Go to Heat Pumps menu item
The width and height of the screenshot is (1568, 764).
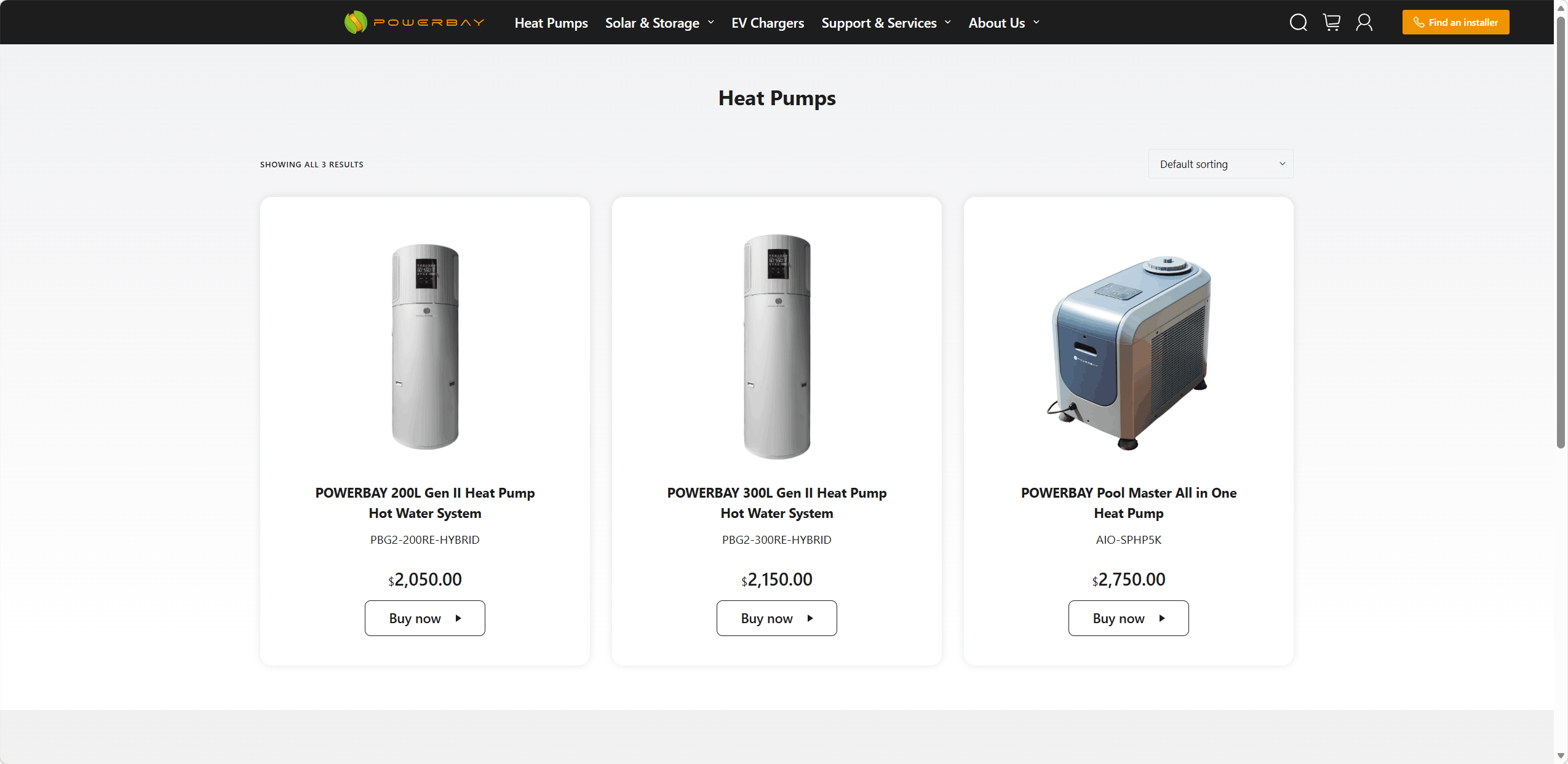tap(551, 23)
